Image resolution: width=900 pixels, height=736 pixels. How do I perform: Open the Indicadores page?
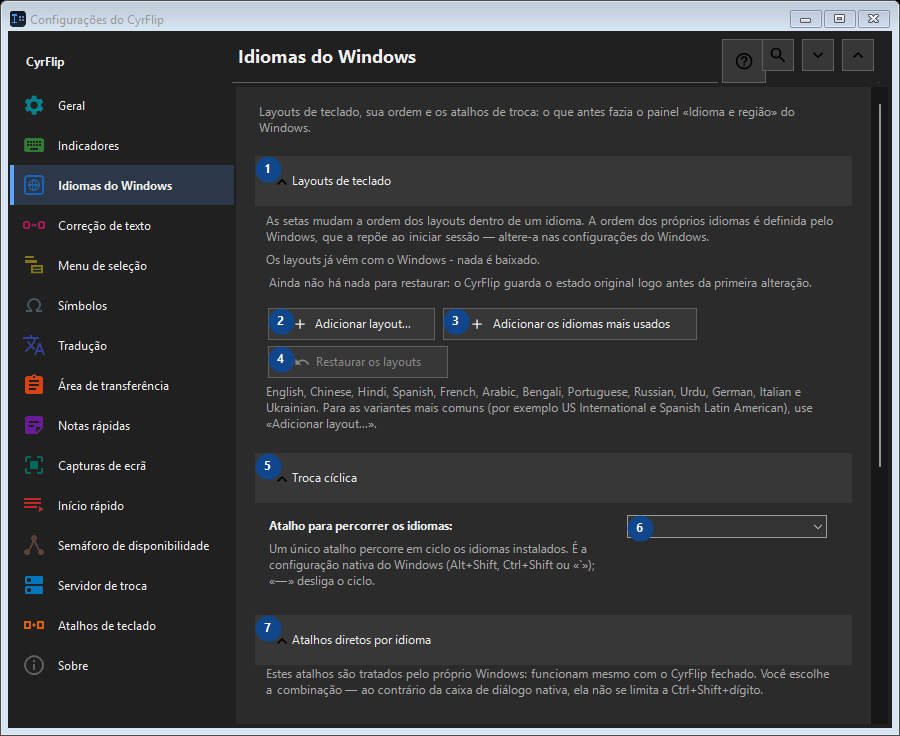click(x=122, y=145)
